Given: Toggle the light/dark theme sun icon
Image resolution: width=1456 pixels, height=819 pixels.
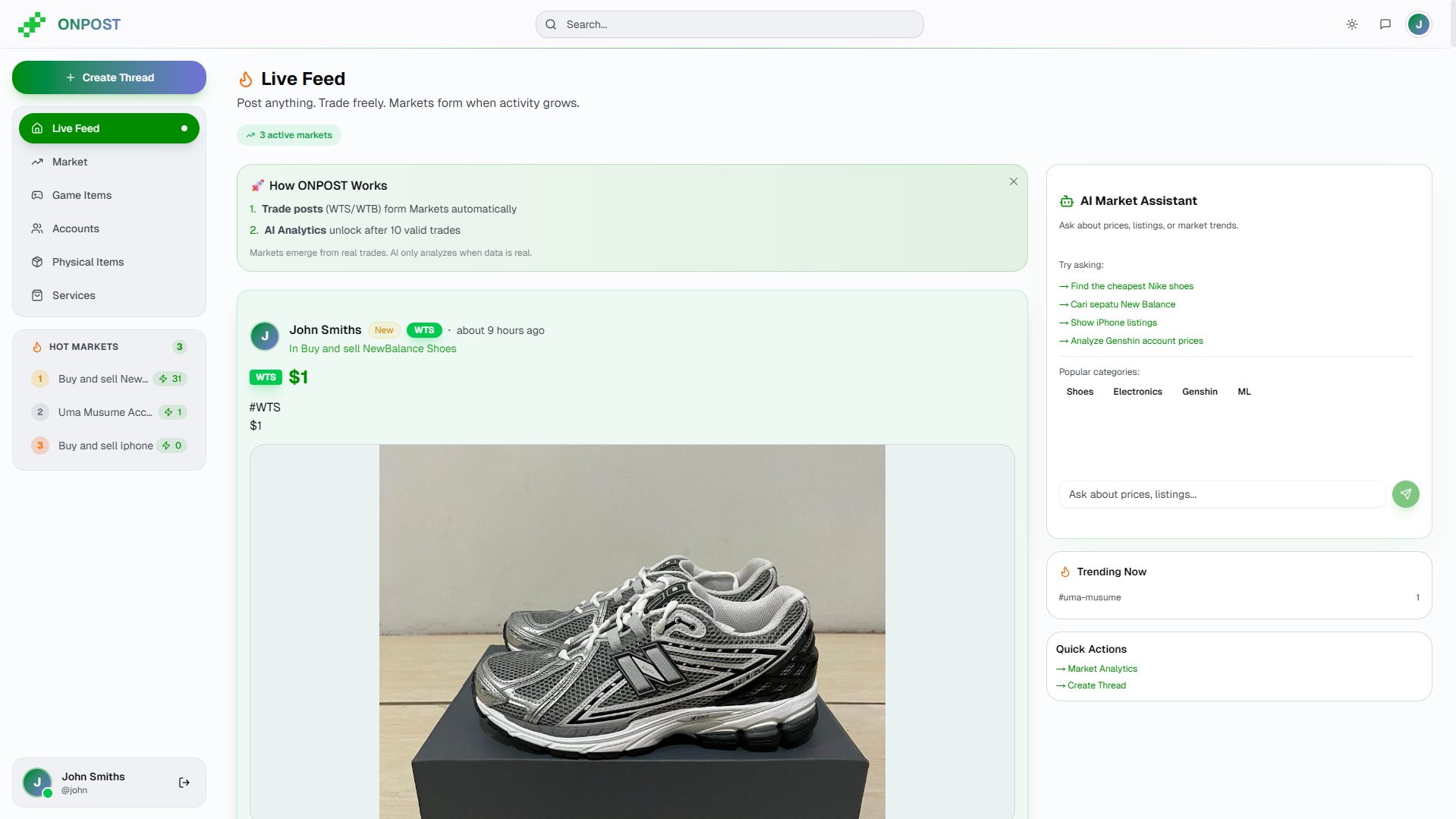Looking at the screenshot, I should click(x=1352, y=24).
